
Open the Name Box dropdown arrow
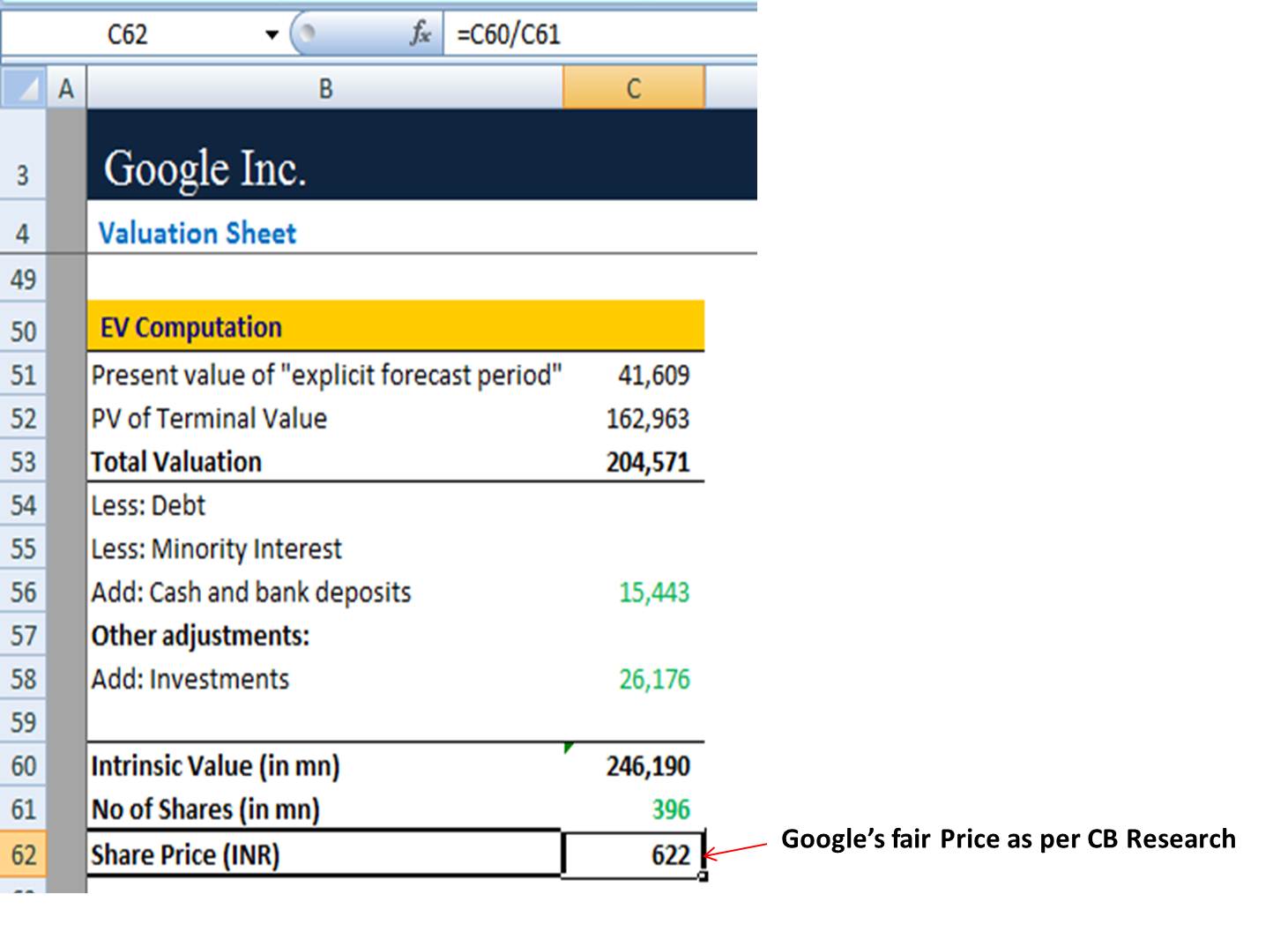click(x=272, y=35)
